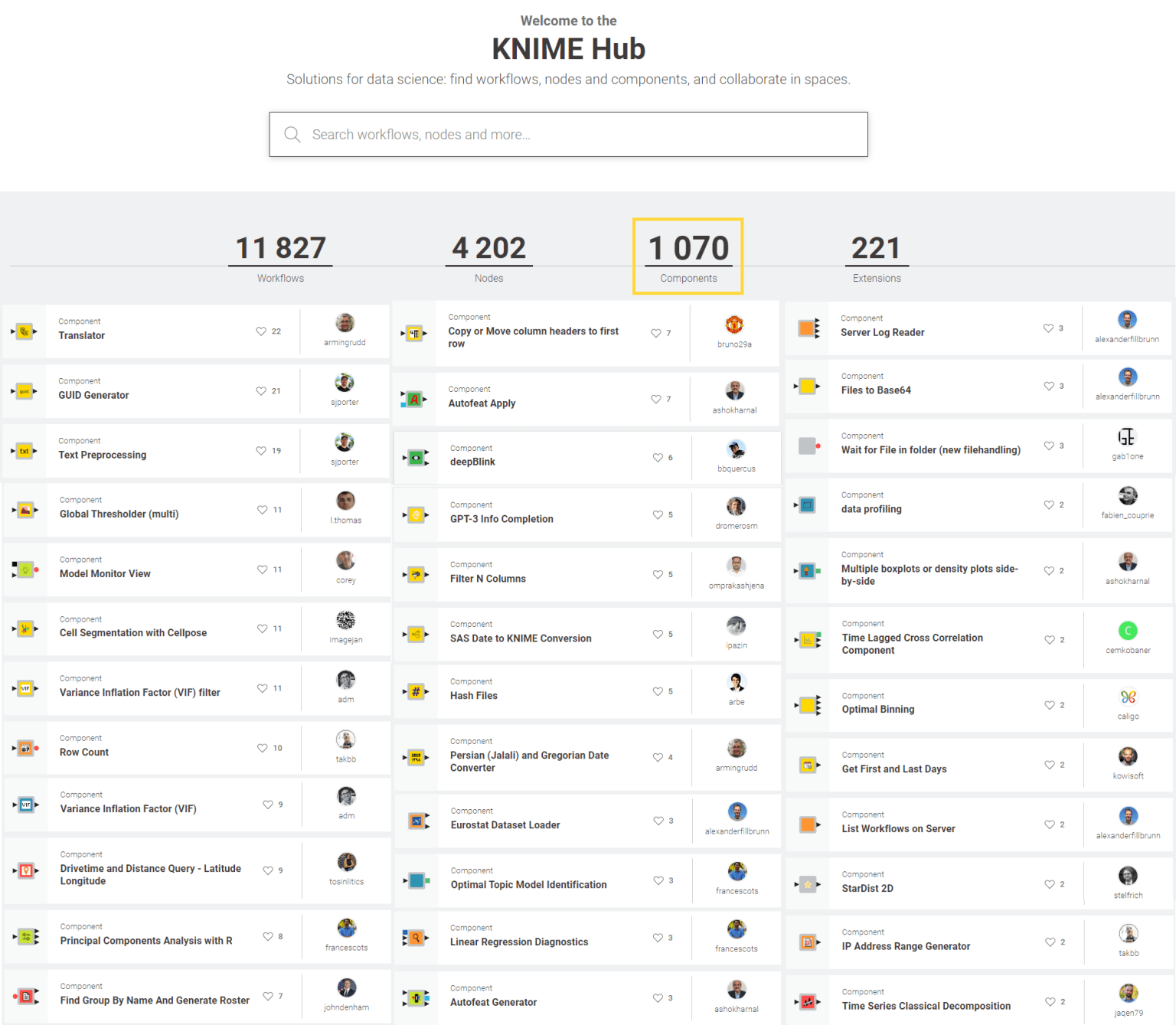The height and width of the screenshot is (1025, 1176).
Task: Open Persian (Jalali) and Gregorian Date Converter
Action: (530, 762)
